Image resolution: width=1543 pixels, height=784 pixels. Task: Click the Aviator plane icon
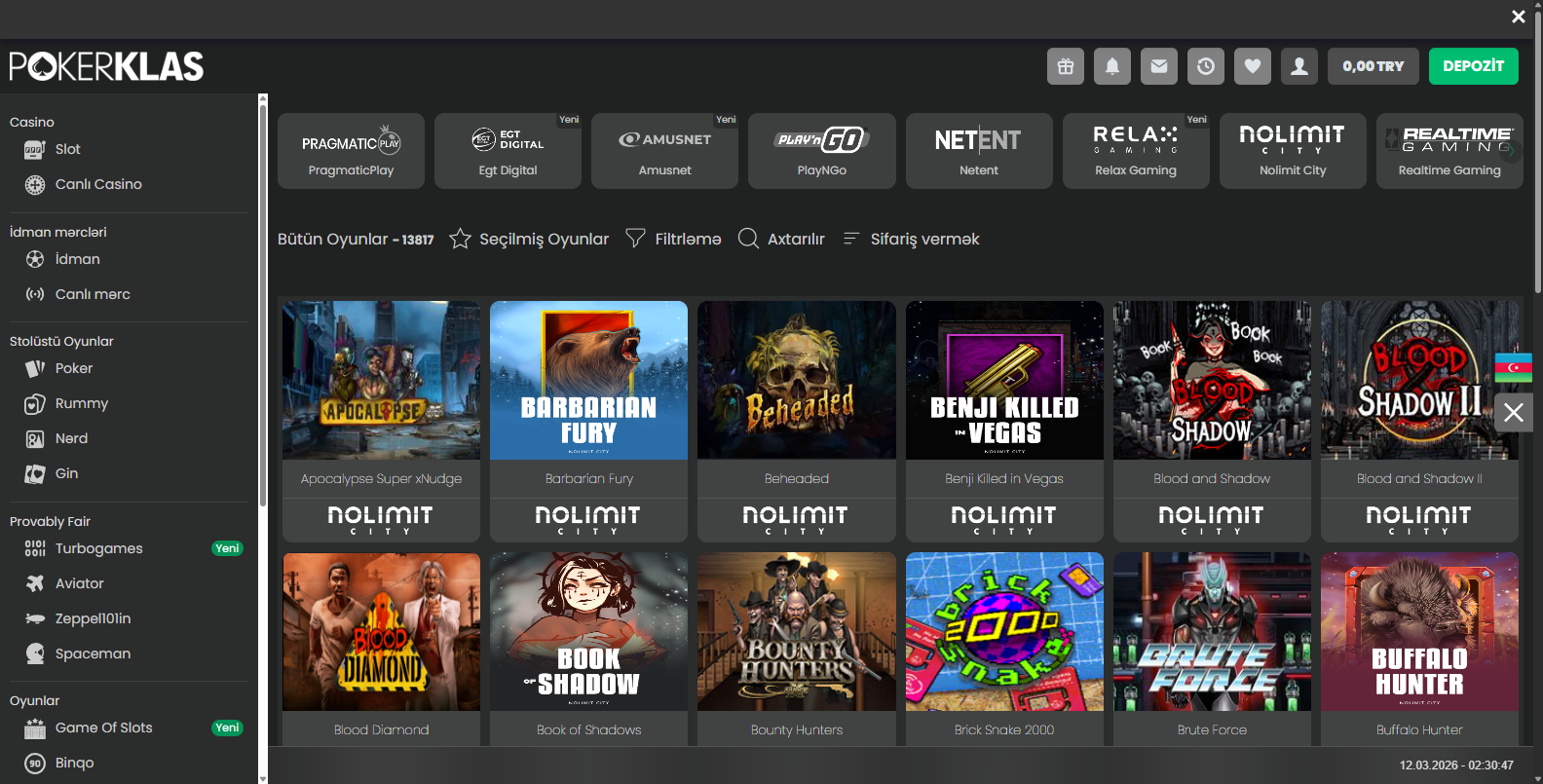click(x=35, y=583)
